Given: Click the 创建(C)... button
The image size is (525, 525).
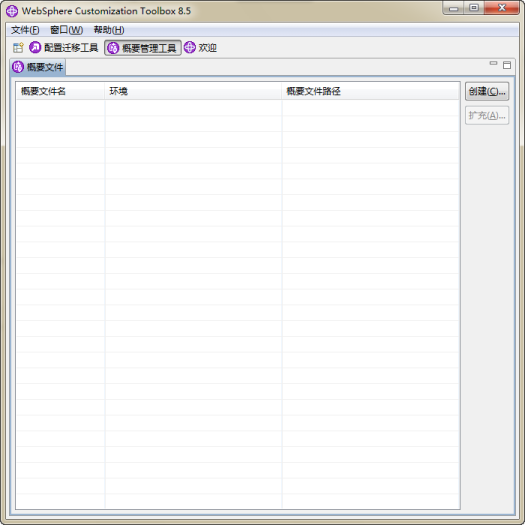Looking at the screenshot, I should point(487,91).
